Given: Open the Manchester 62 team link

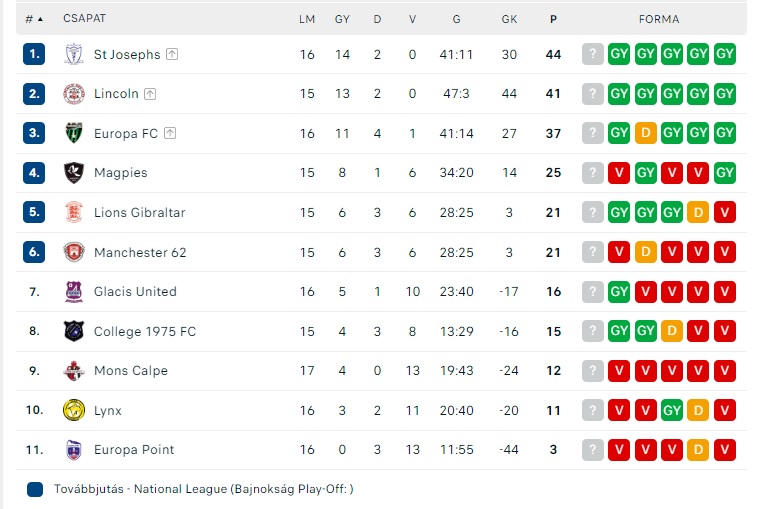Looking at the screenshot, I should coord(140,253).
